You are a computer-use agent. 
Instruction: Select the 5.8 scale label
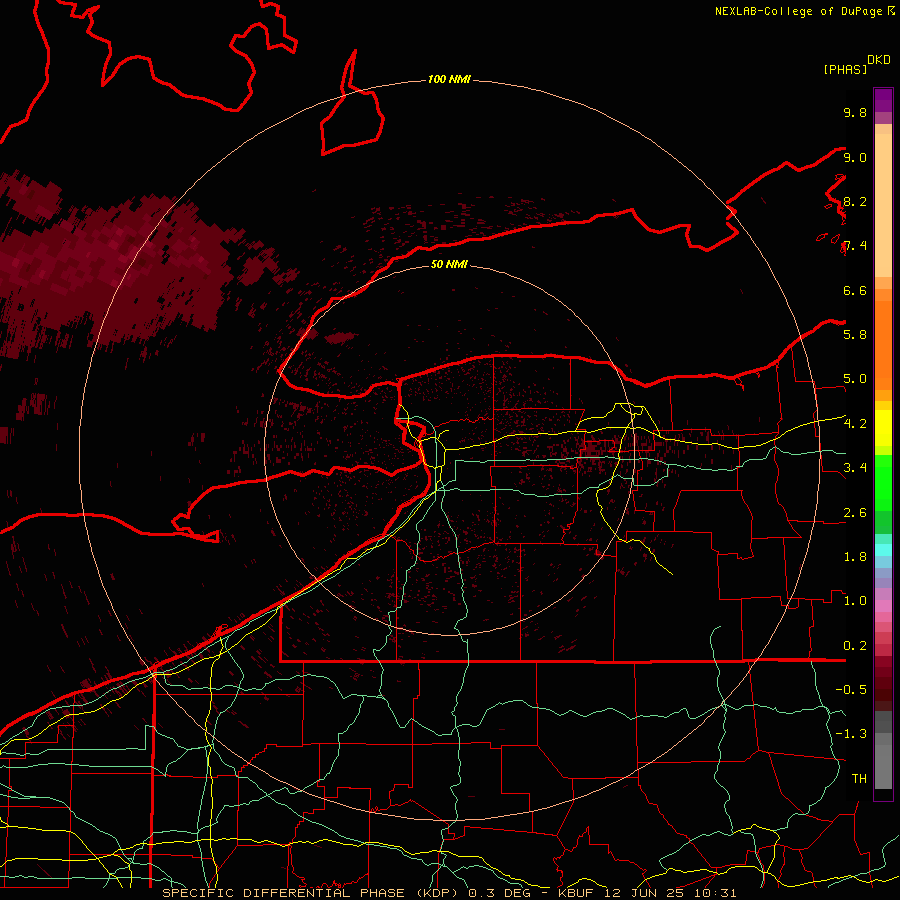(x=855, y=334)
